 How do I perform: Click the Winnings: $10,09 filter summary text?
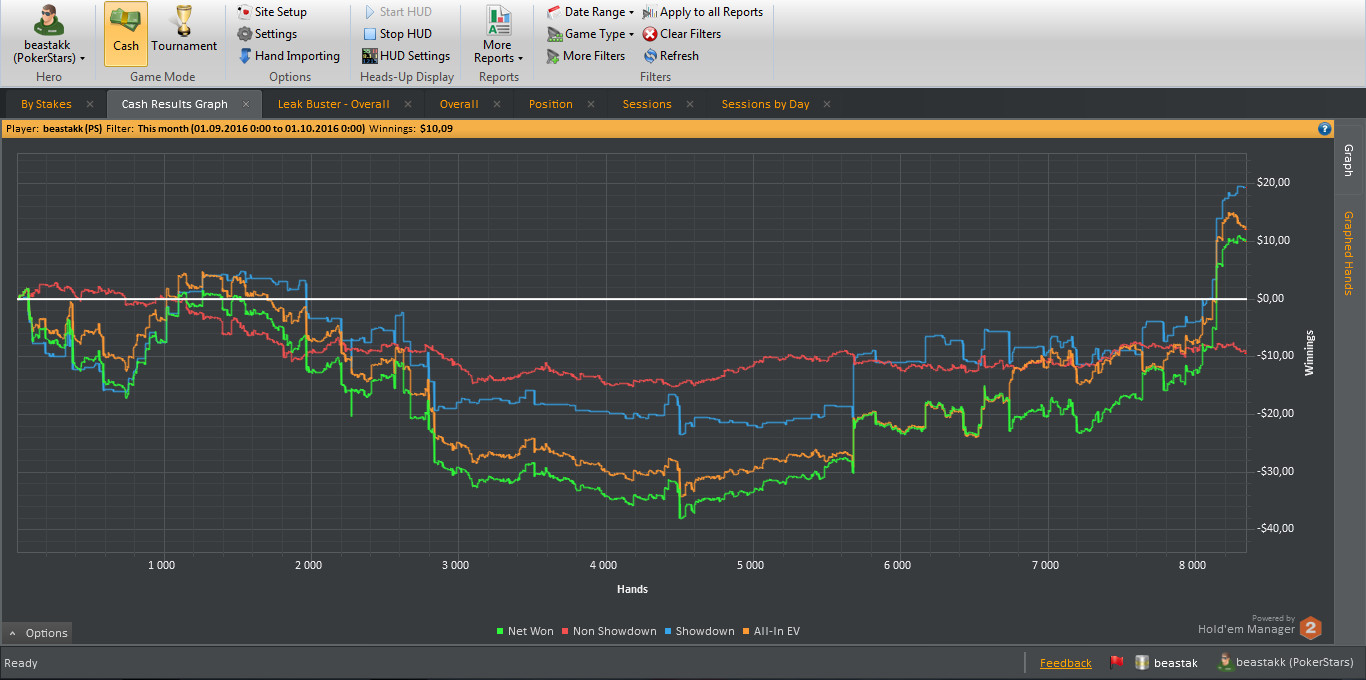pos(411,128)
